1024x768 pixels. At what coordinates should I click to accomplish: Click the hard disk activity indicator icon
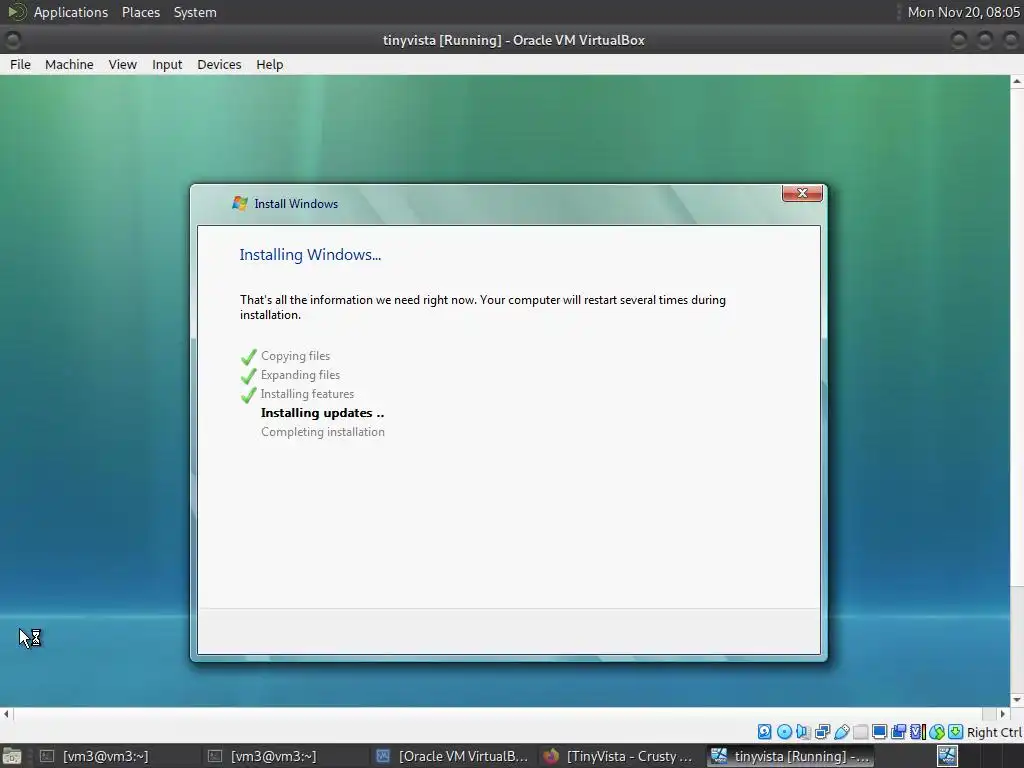pyautogui.click(x=764, y=732)
